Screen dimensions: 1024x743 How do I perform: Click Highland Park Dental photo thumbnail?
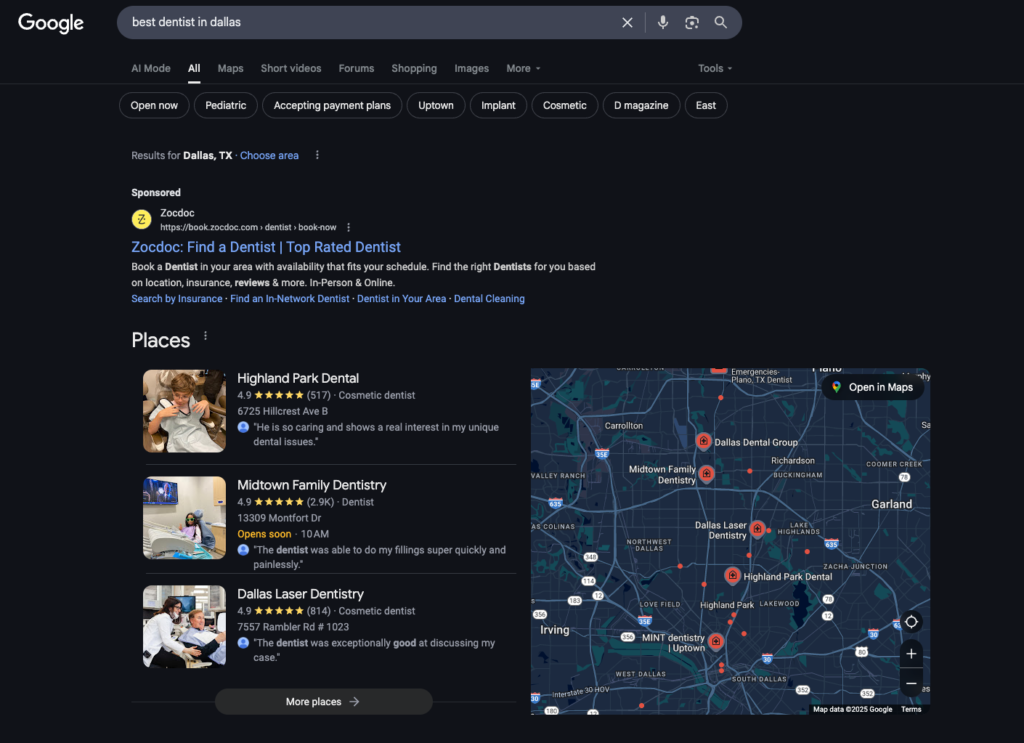coord(185,411)
